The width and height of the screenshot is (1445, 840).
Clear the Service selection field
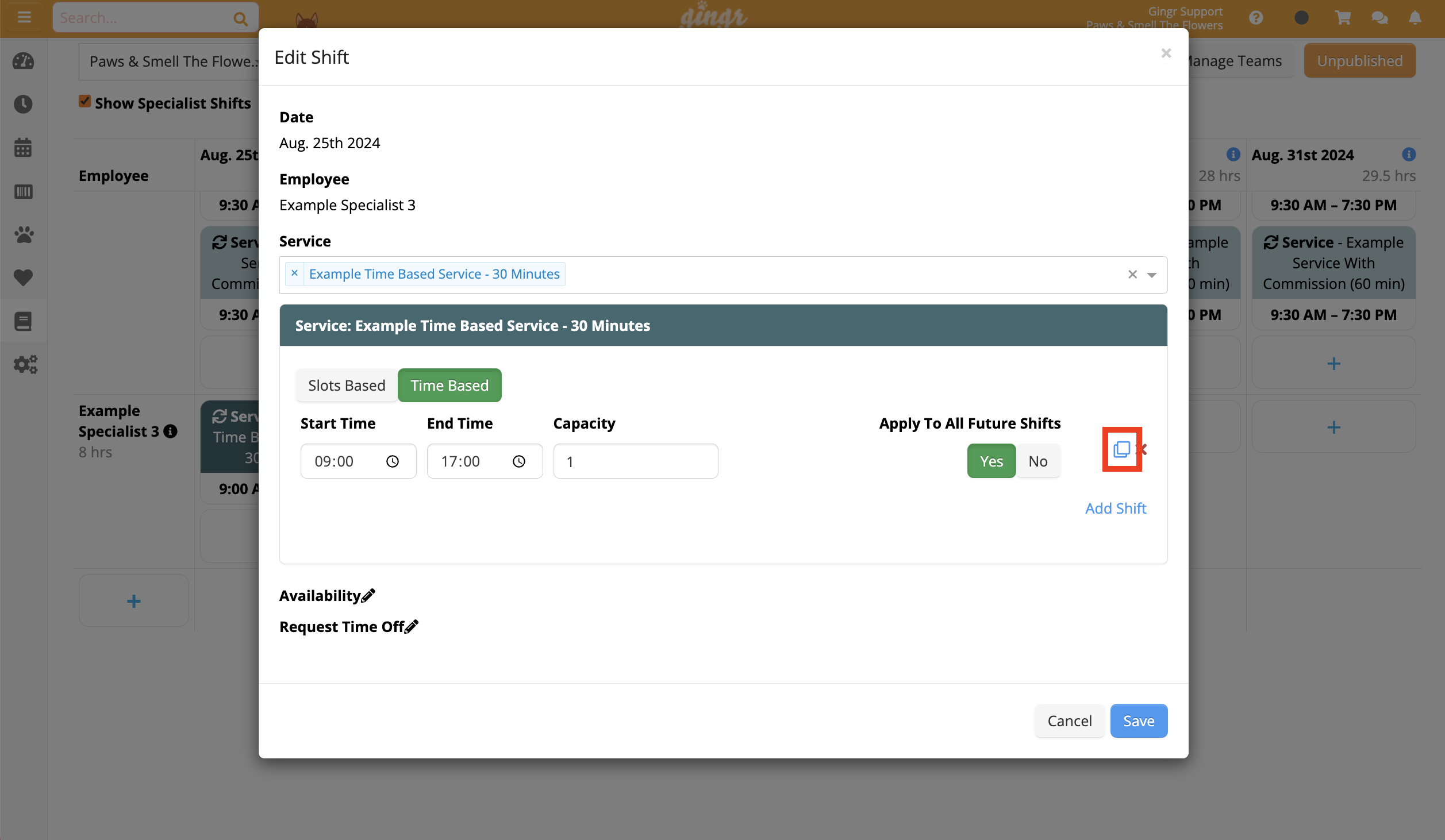click(1132, 275)
